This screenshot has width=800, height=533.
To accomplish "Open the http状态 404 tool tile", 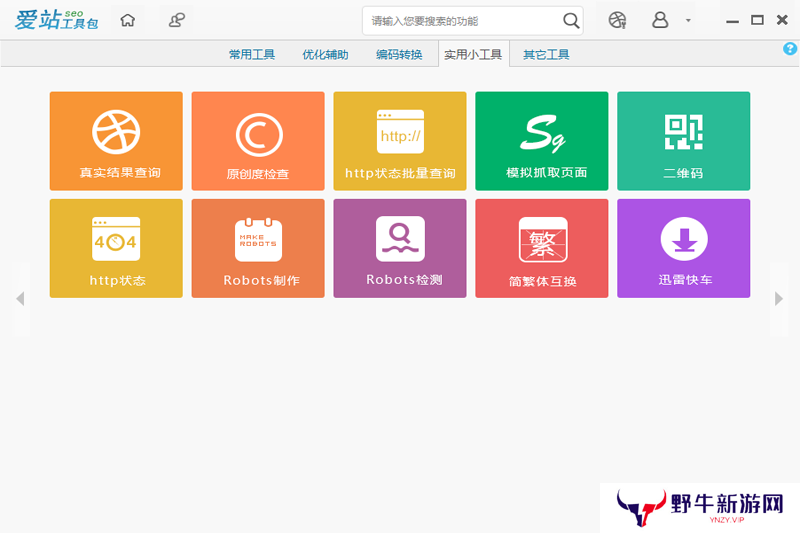I will [116, 248].
